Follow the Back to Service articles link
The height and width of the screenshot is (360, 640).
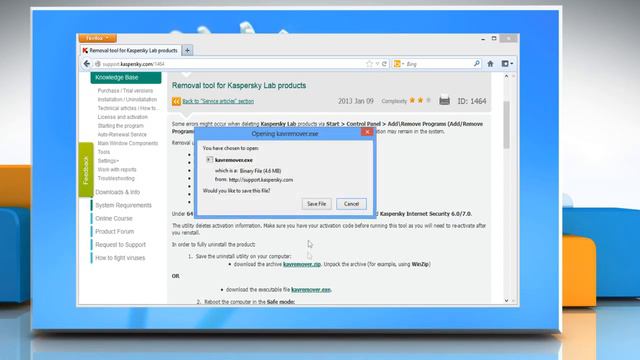(218, 101)
